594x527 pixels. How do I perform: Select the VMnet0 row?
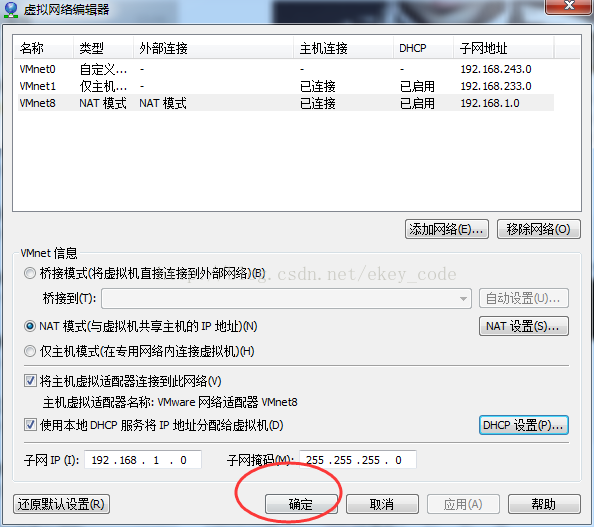point(286,69)
